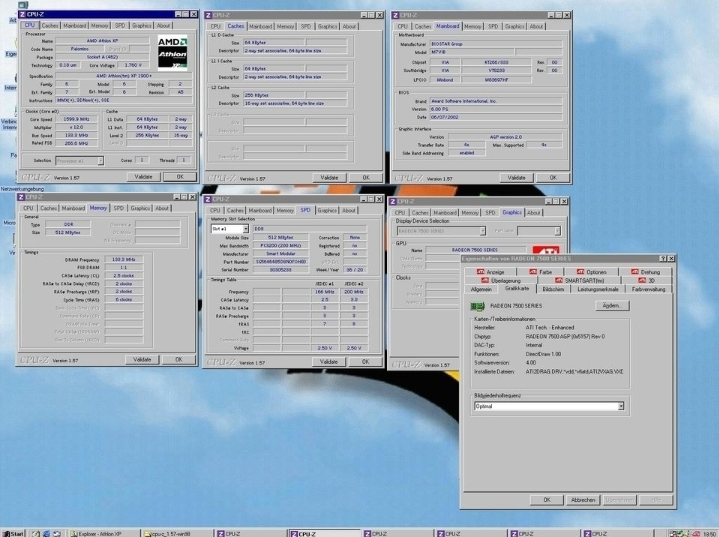Click the Ändern... button in the Radeon dialog
719x537 pixels.
(612, 305)
